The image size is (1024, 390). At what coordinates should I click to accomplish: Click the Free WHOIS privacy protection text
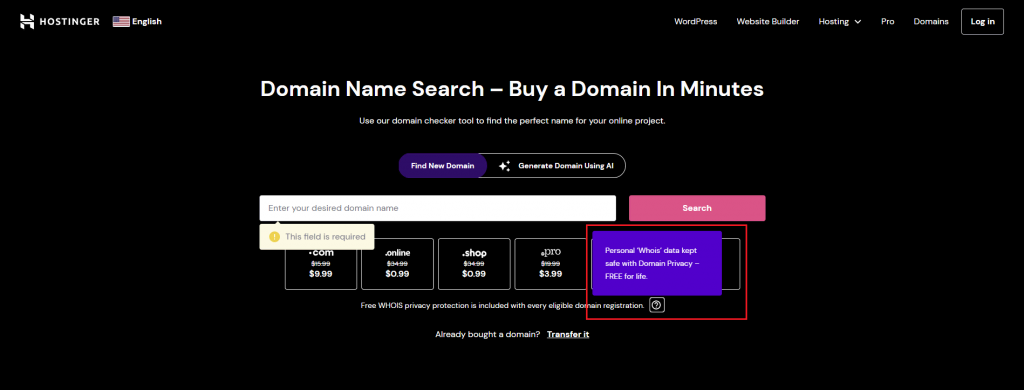[x=502, y=305]
